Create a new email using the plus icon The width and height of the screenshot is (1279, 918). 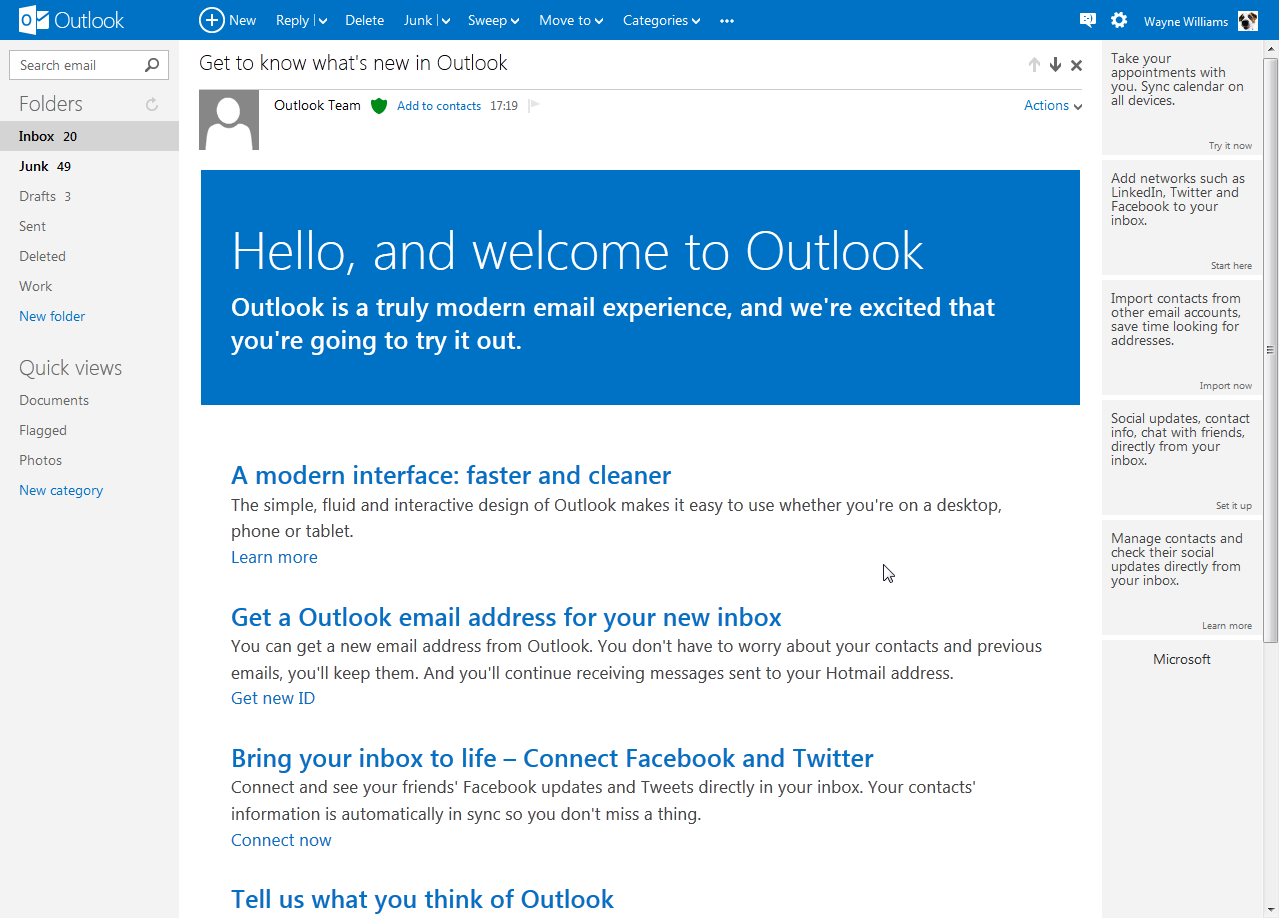[x=211, y=20]
